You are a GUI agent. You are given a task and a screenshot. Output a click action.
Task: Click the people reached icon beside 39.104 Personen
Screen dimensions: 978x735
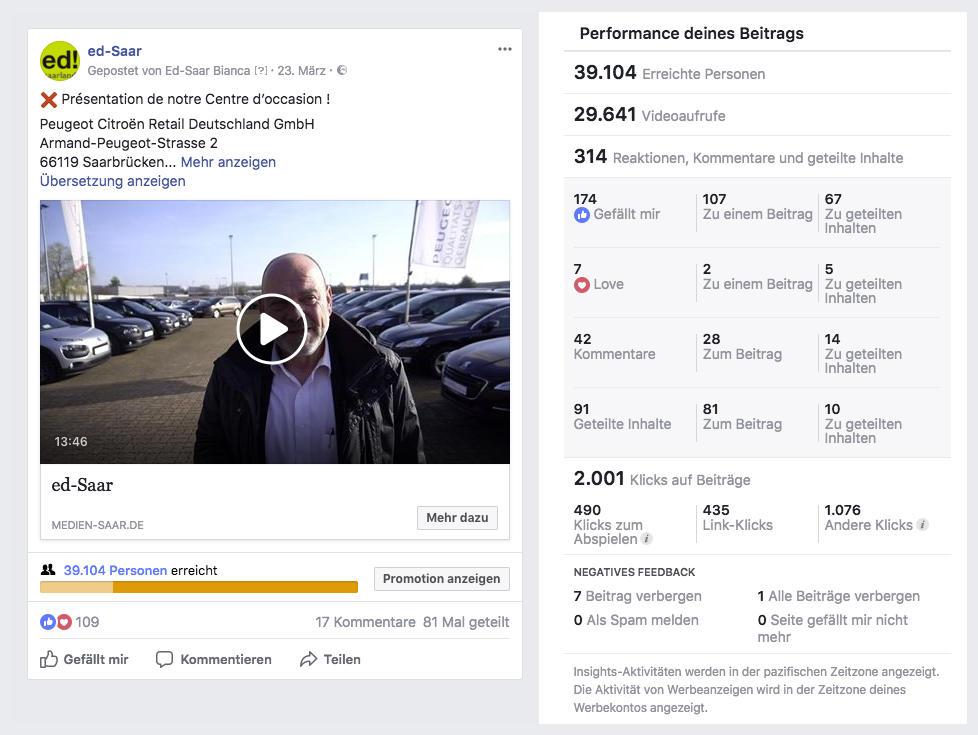coord(48,570)
